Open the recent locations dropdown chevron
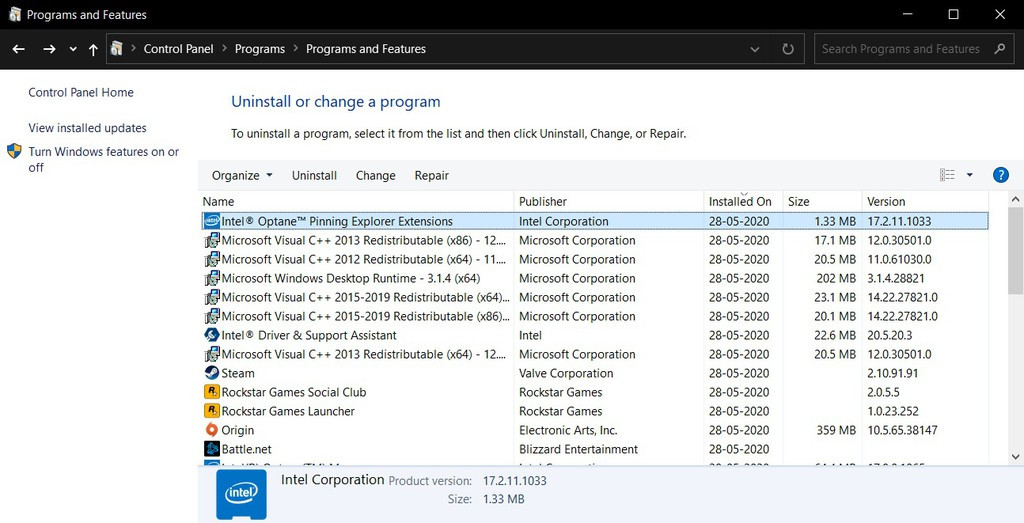Image resolution: width=1024 pixels, height=523 pixels. pos(73,49)
